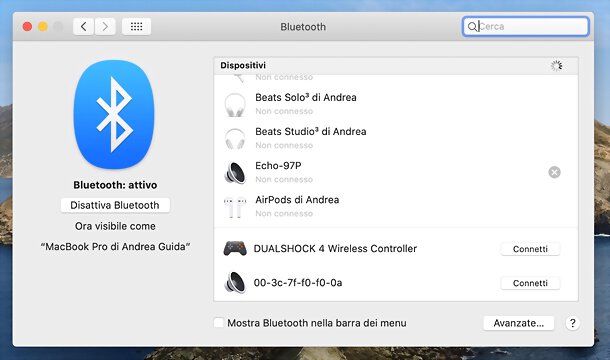This screenshot has height=360, width=610.
Task: Select the Beats Studio³ di Andrea row
Action: [x=396, y=139]
